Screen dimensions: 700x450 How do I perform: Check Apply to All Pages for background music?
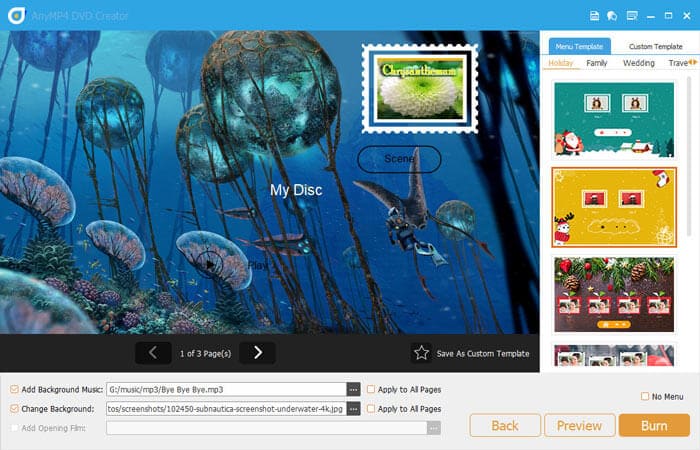tap(371, 389)
